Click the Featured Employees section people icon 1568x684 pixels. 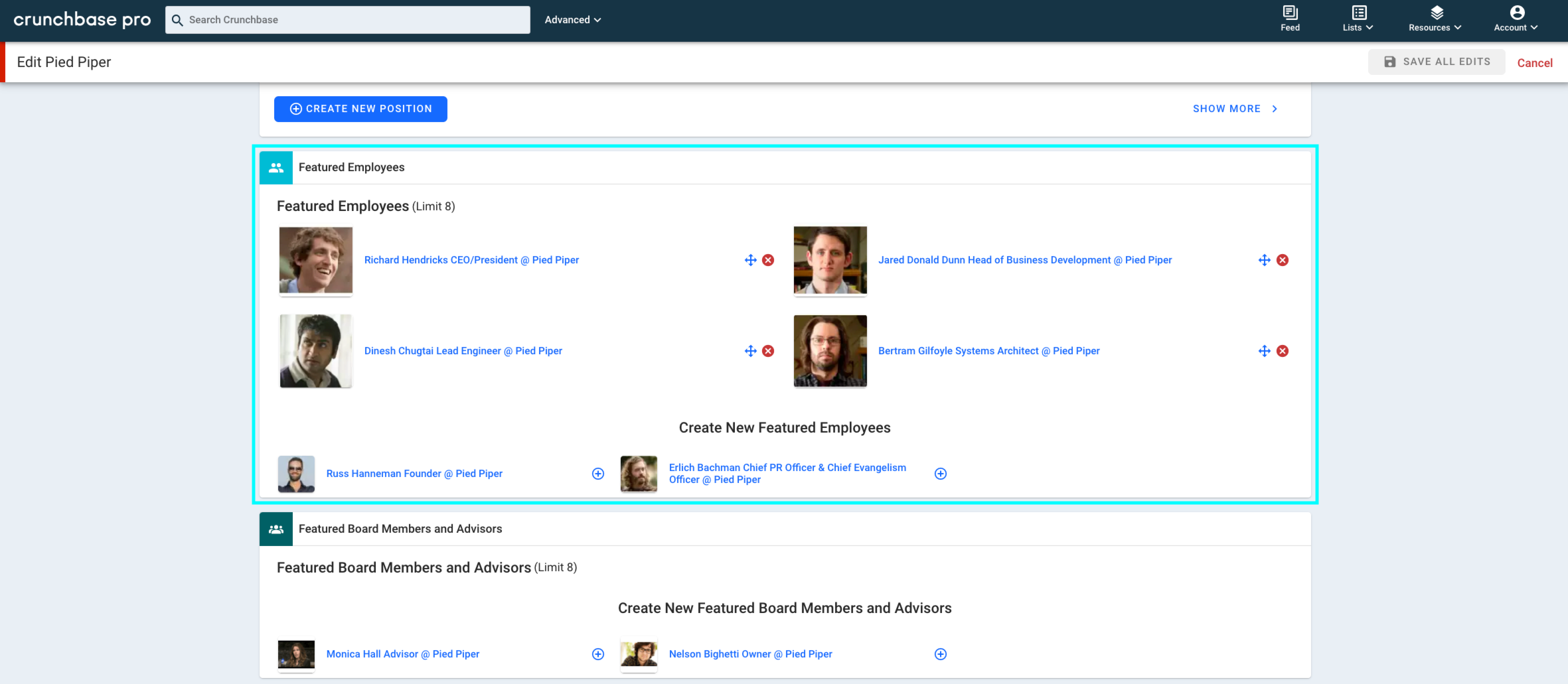(x=276, y=167)
